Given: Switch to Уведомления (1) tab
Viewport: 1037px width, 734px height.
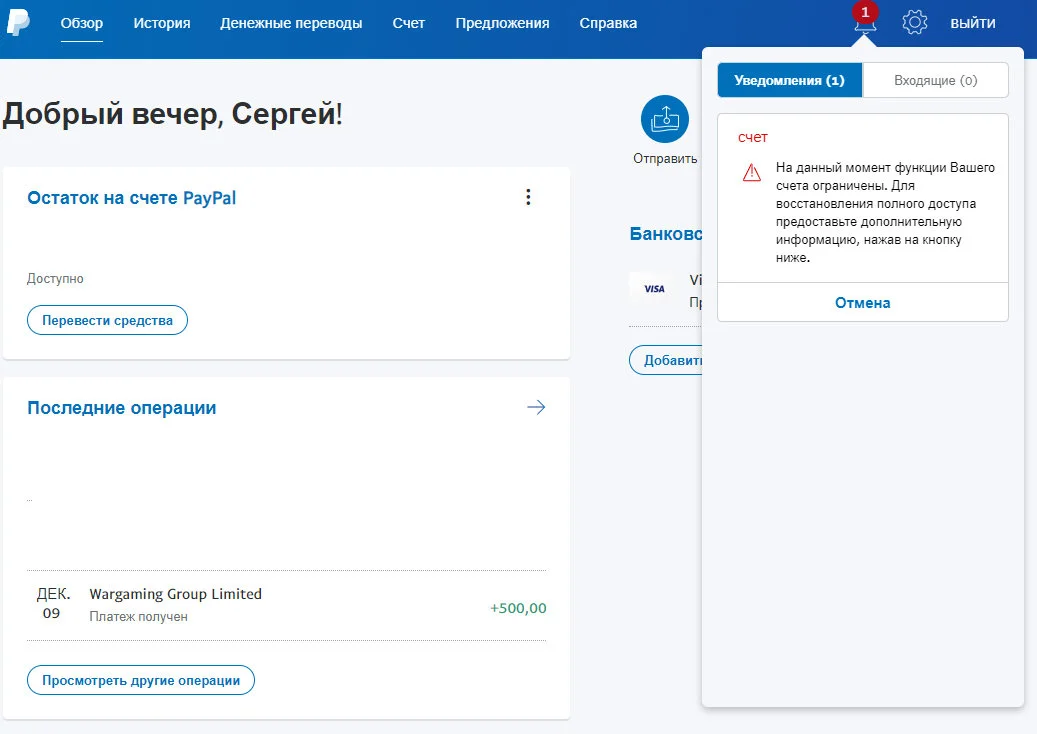Looking at the screenshot, I should click(790, 80).
